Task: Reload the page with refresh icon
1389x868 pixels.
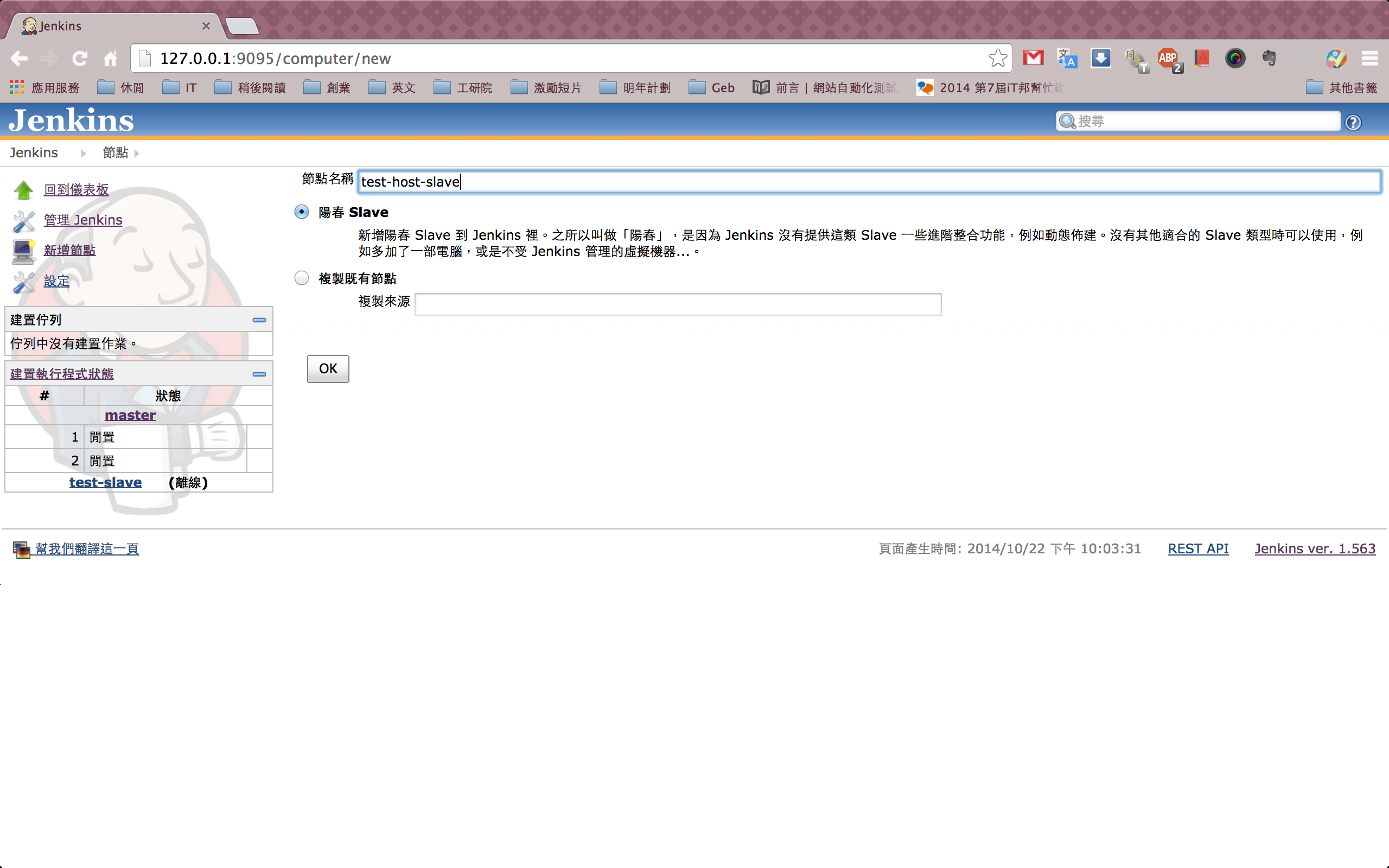Action: pos(80,58)
